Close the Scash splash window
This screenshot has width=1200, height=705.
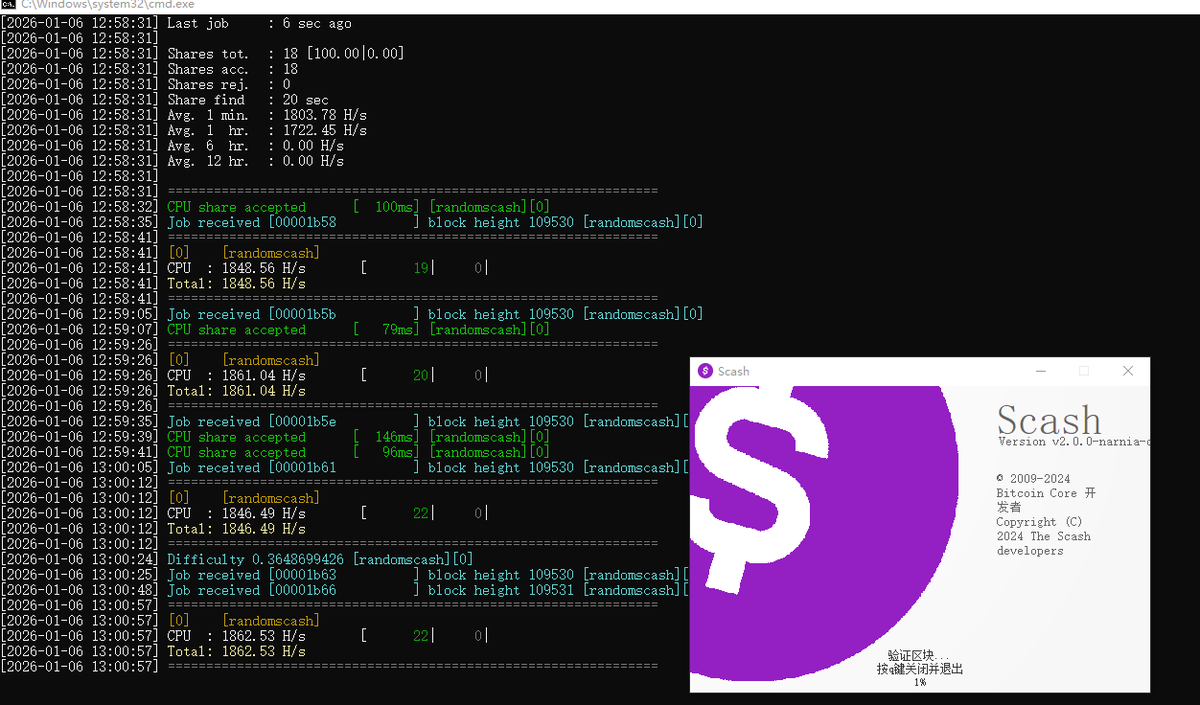pyautogui.click(x=1128, y=371)
